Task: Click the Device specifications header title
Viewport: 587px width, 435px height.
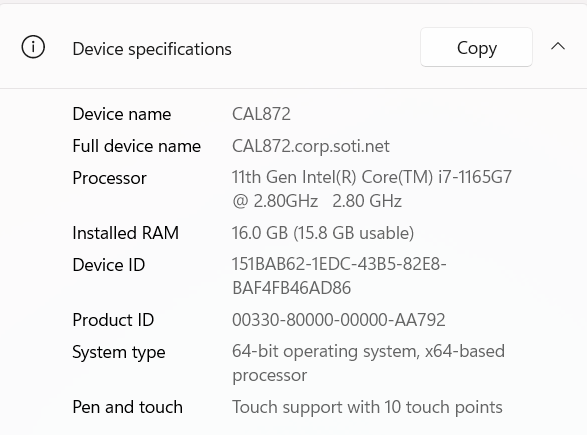Action: 152,49
